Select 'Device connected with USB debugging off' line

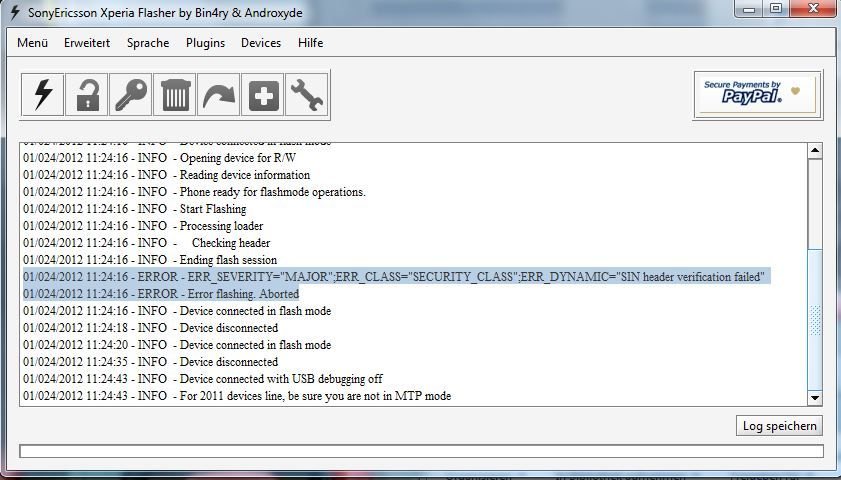203,379
